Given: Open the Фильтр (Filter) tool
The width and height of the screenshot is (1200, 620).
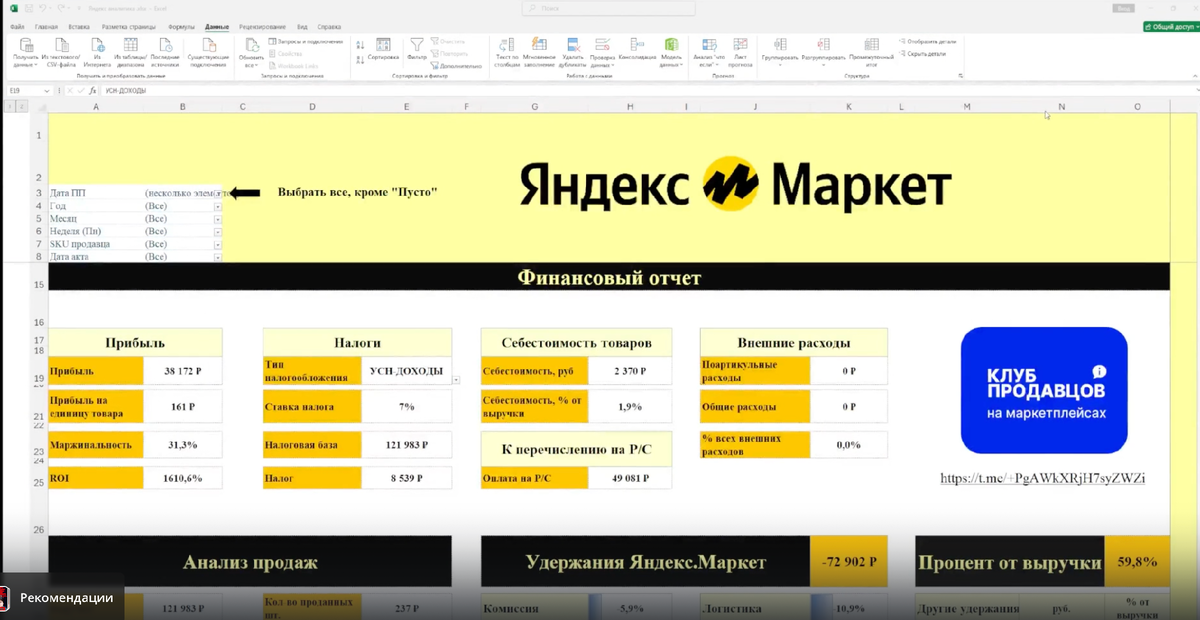Looking at the screenshot, I should (x=418, y=48).
